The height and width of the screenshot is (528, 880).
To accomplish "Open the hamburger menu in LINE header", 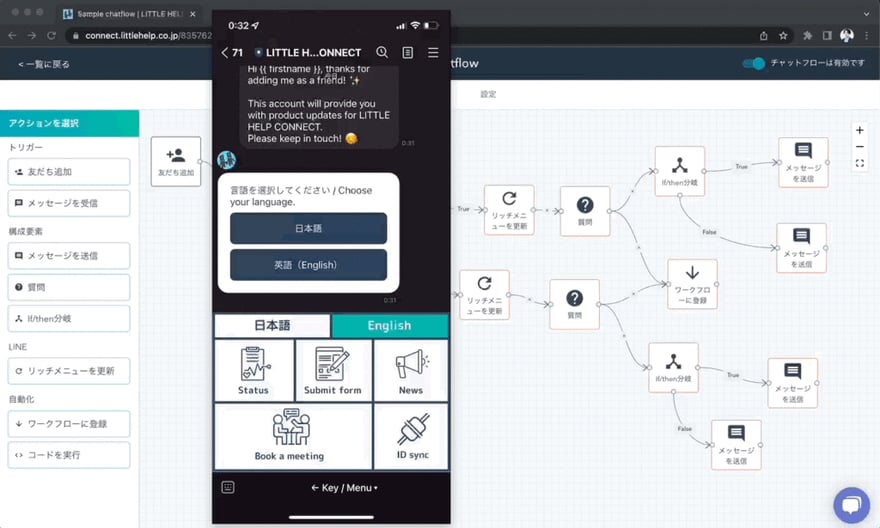I will click(433, 52).
